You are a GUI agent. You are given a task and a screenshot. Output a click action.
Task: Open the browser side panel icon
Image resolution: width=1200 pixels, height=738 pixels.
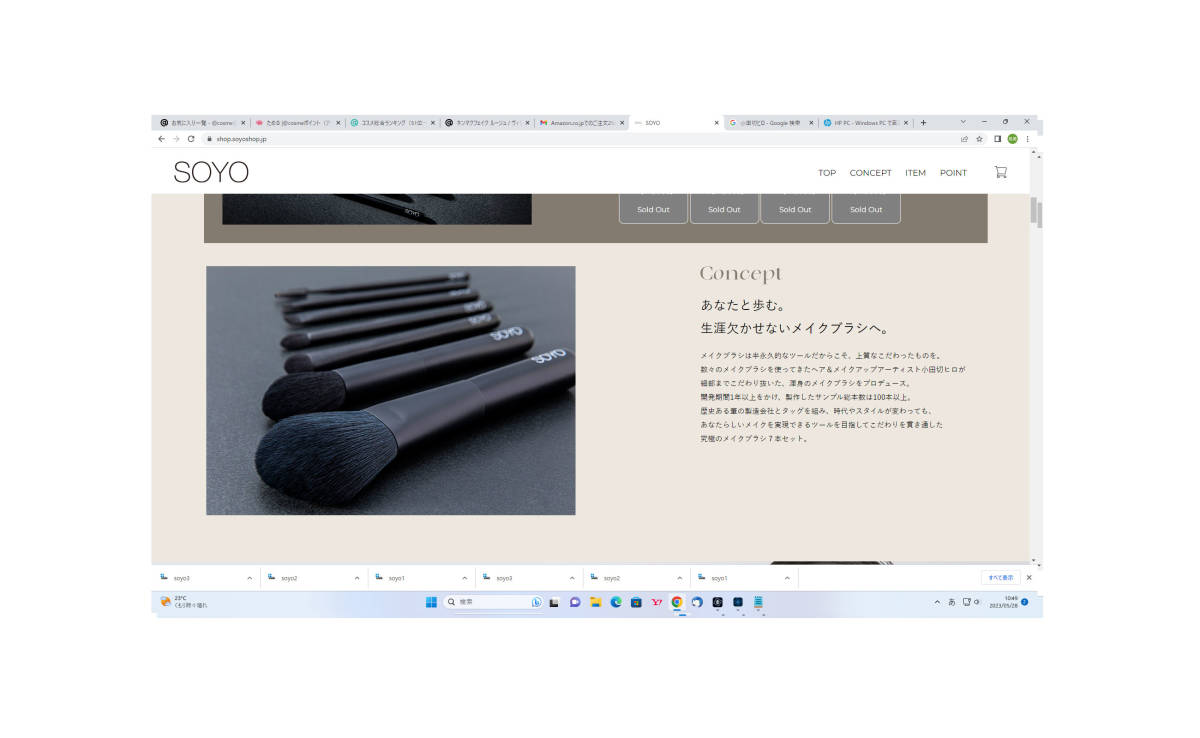(997, 139)
